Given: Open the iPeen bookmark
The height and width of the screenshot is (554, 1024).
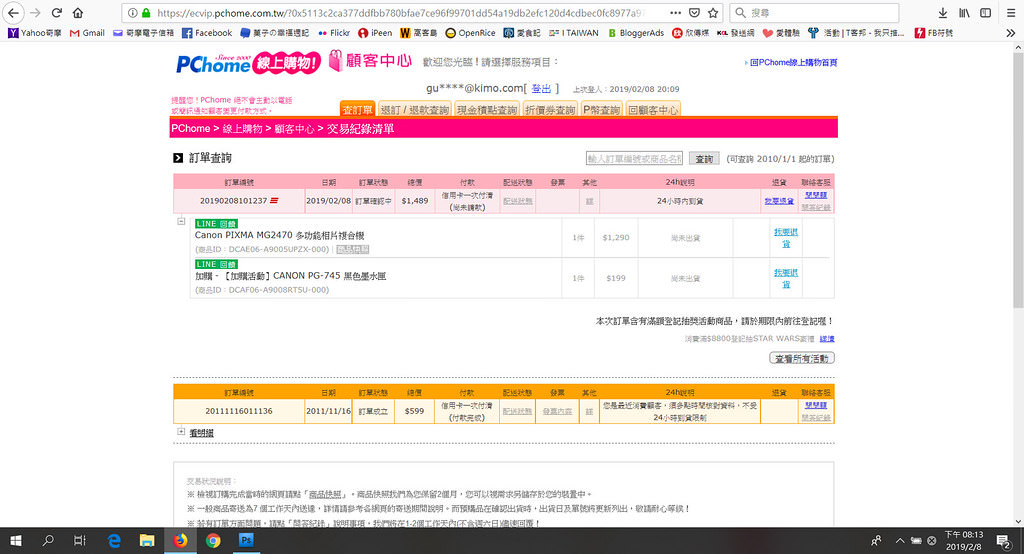Looking at the screenshot, I should 375,33.
